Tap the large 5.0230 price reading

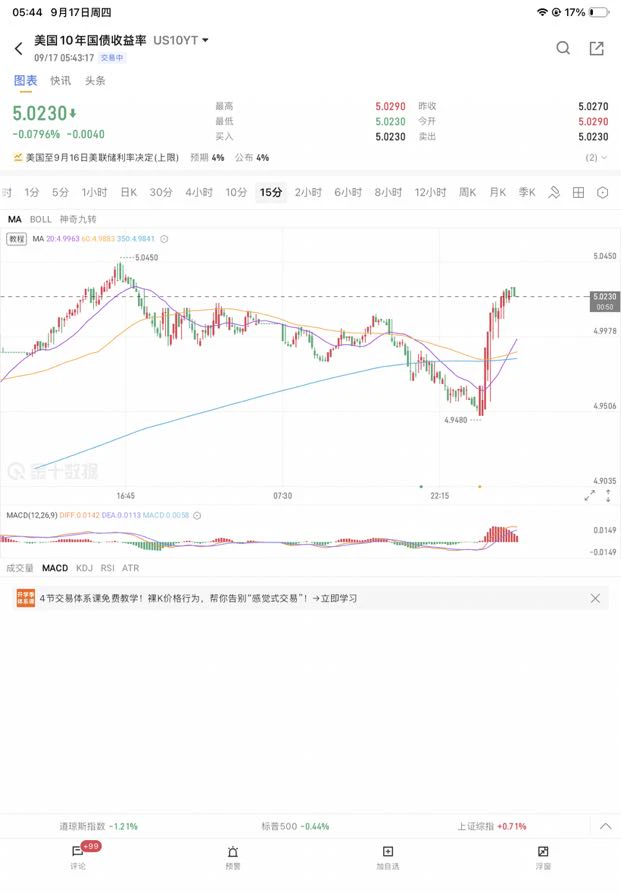click(x=40, y=113)
